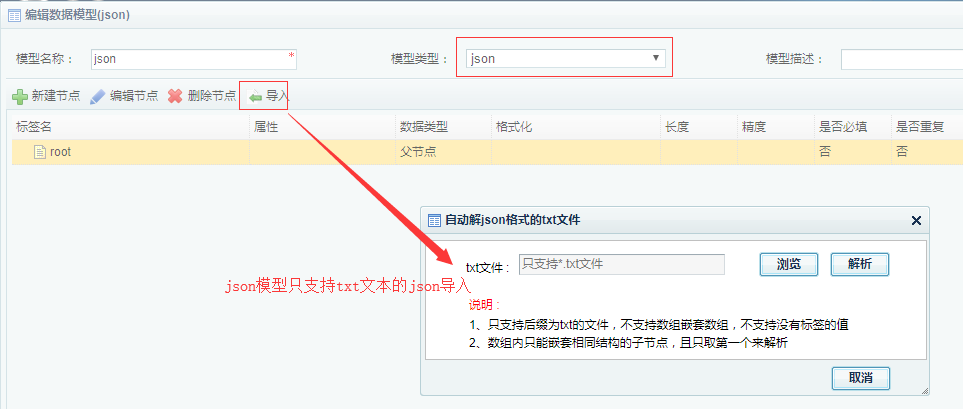Click the 父节点 cell in root row
Image resolution: width=963 pixels, height=409 pixels.
click(x=418, y=152)
